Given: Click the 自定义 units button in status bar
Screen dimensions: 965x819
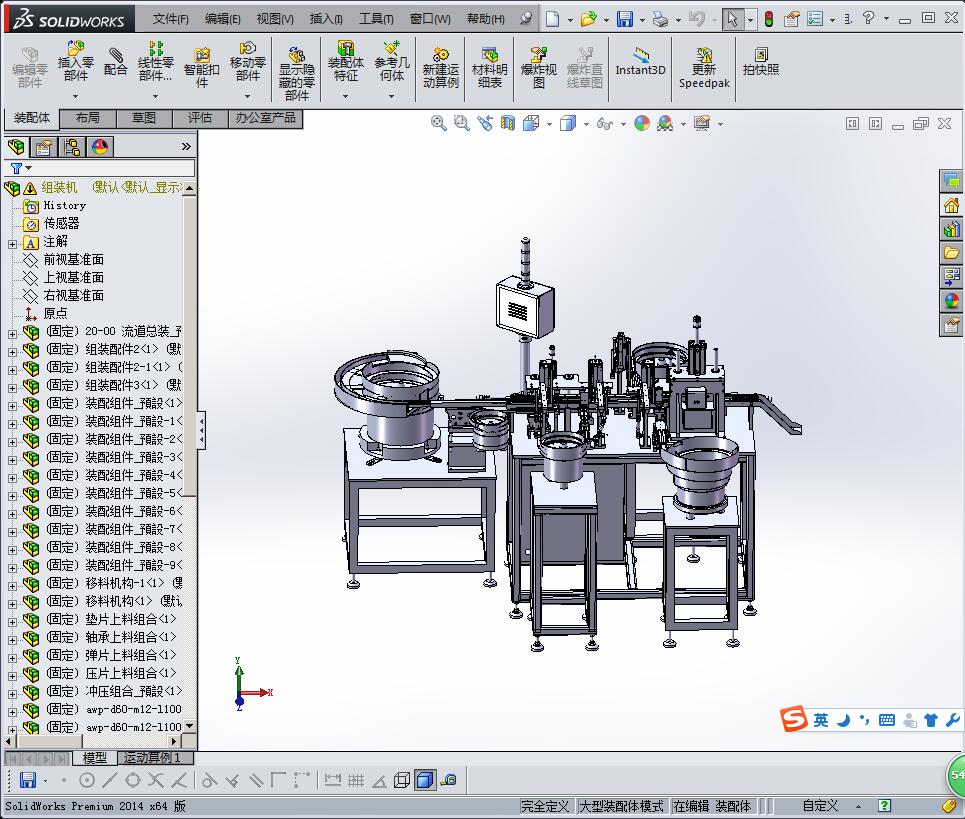Looking at the screenshot, I should tap(820, 806).
